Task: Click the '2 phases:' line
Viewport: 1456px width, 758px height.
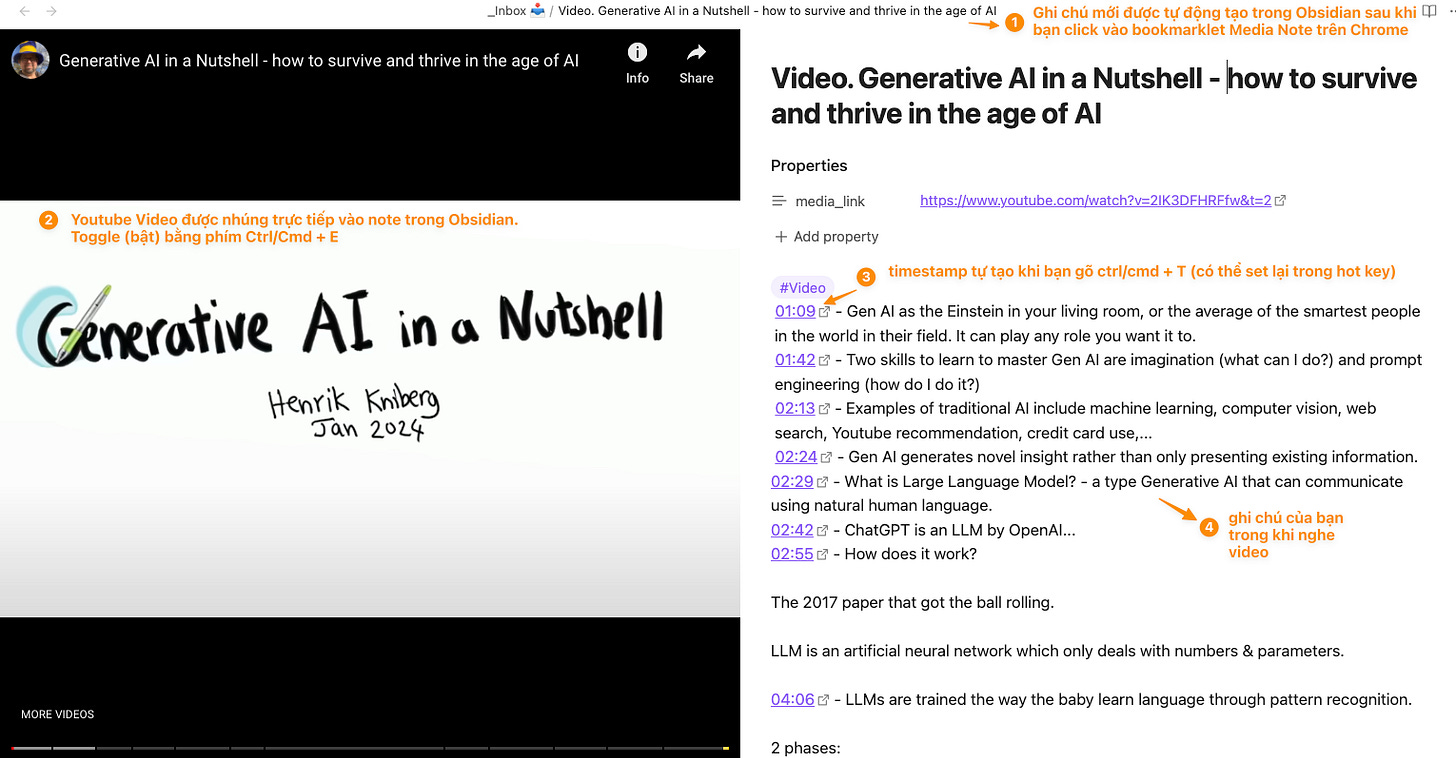Action: pos(805,748)
